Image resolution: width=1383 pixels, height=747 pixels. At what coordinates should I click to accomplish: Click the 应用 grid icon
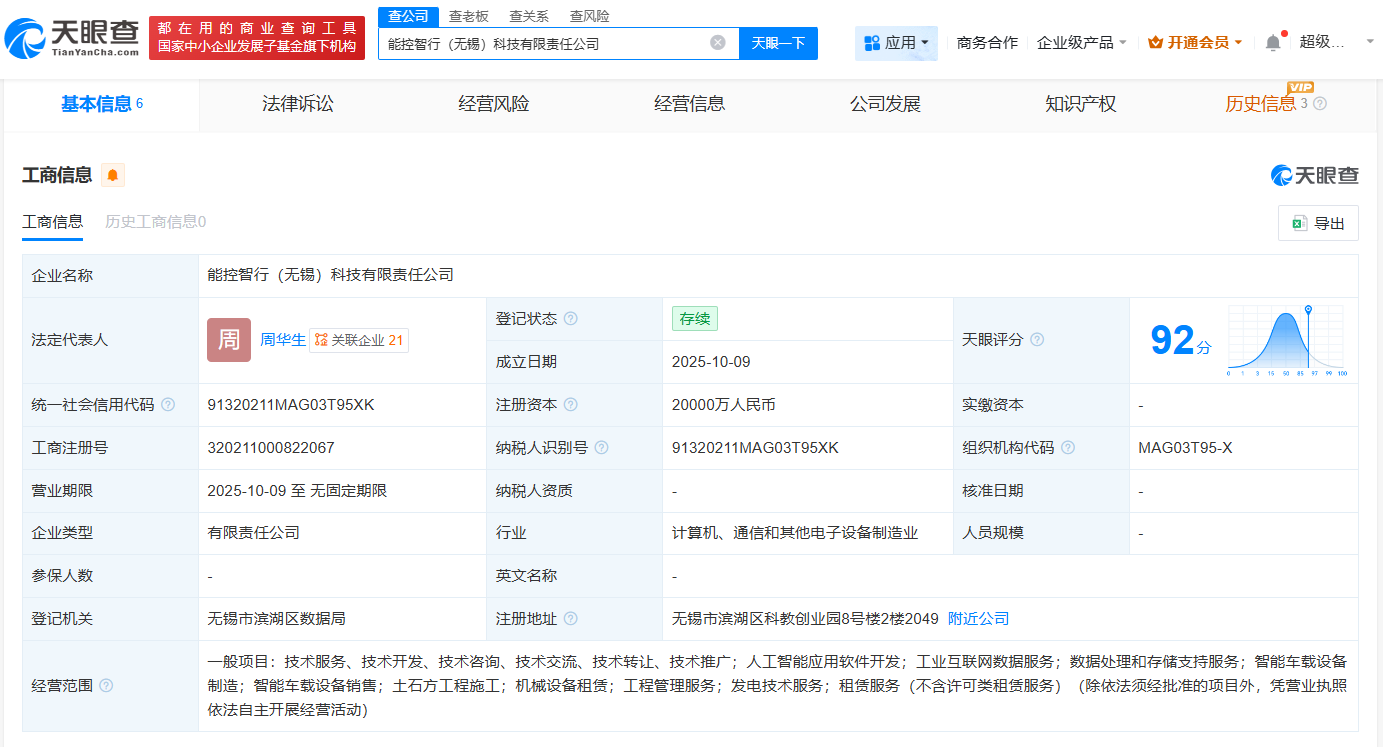(873, 44)
